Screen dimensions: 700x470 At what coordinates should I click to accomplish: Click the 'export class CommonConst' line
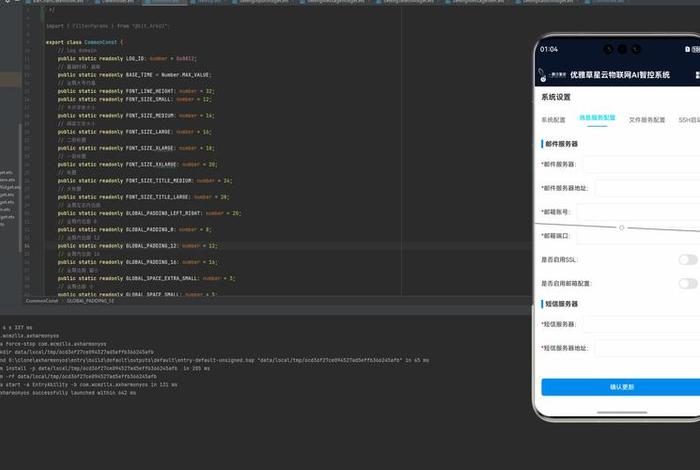point(95,43)
